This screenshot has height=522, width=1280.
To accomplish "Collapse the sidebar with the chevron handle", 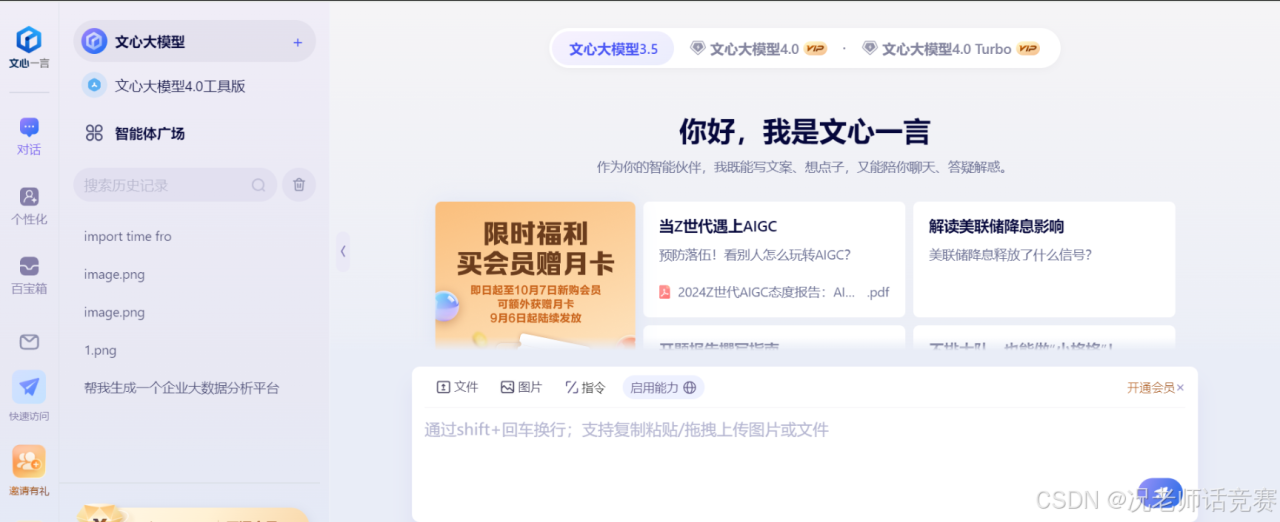I will tap(342, 251).
